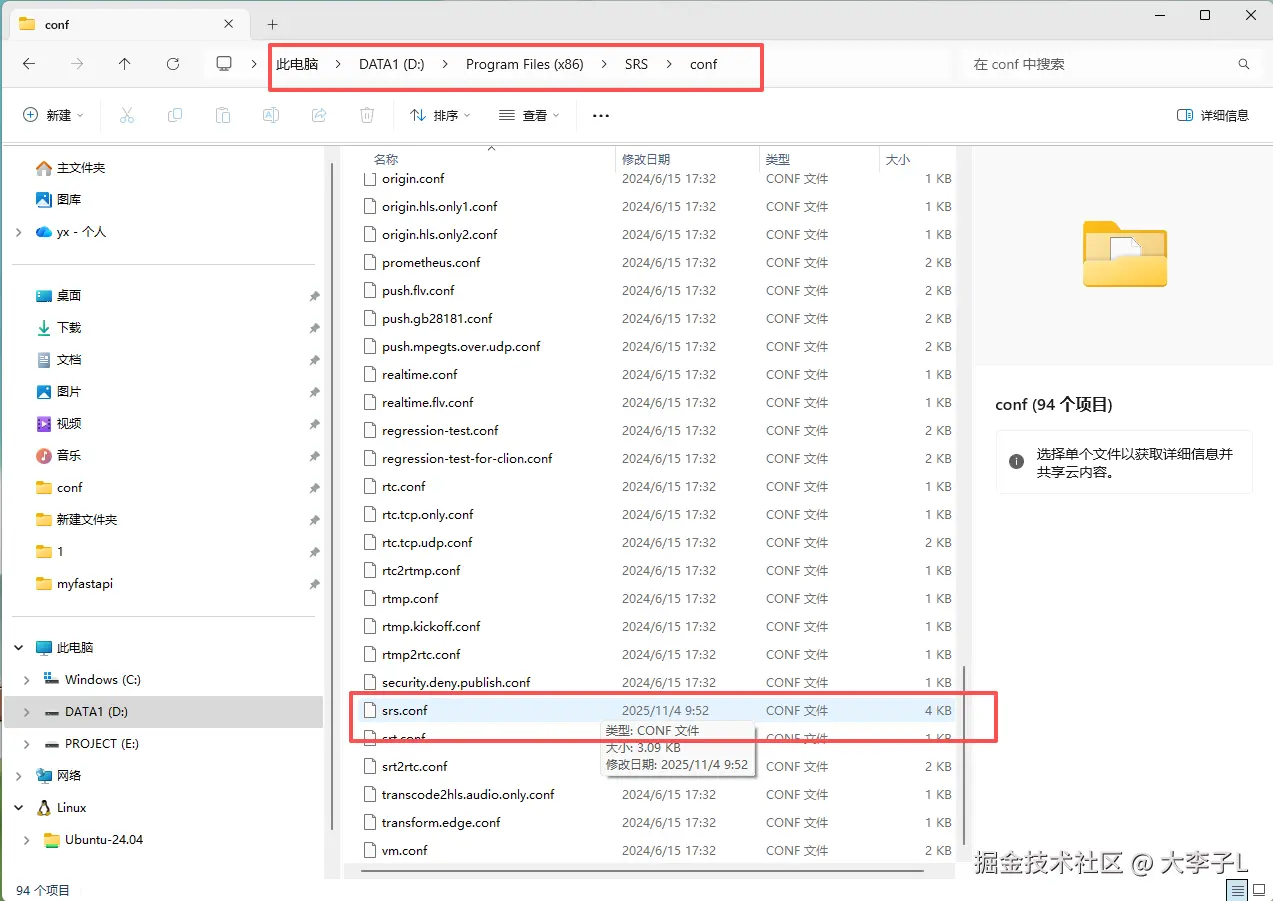Open 排序 (Sort) dropdown
Screen dimensions: 1273x901
(x=440, y=115)
